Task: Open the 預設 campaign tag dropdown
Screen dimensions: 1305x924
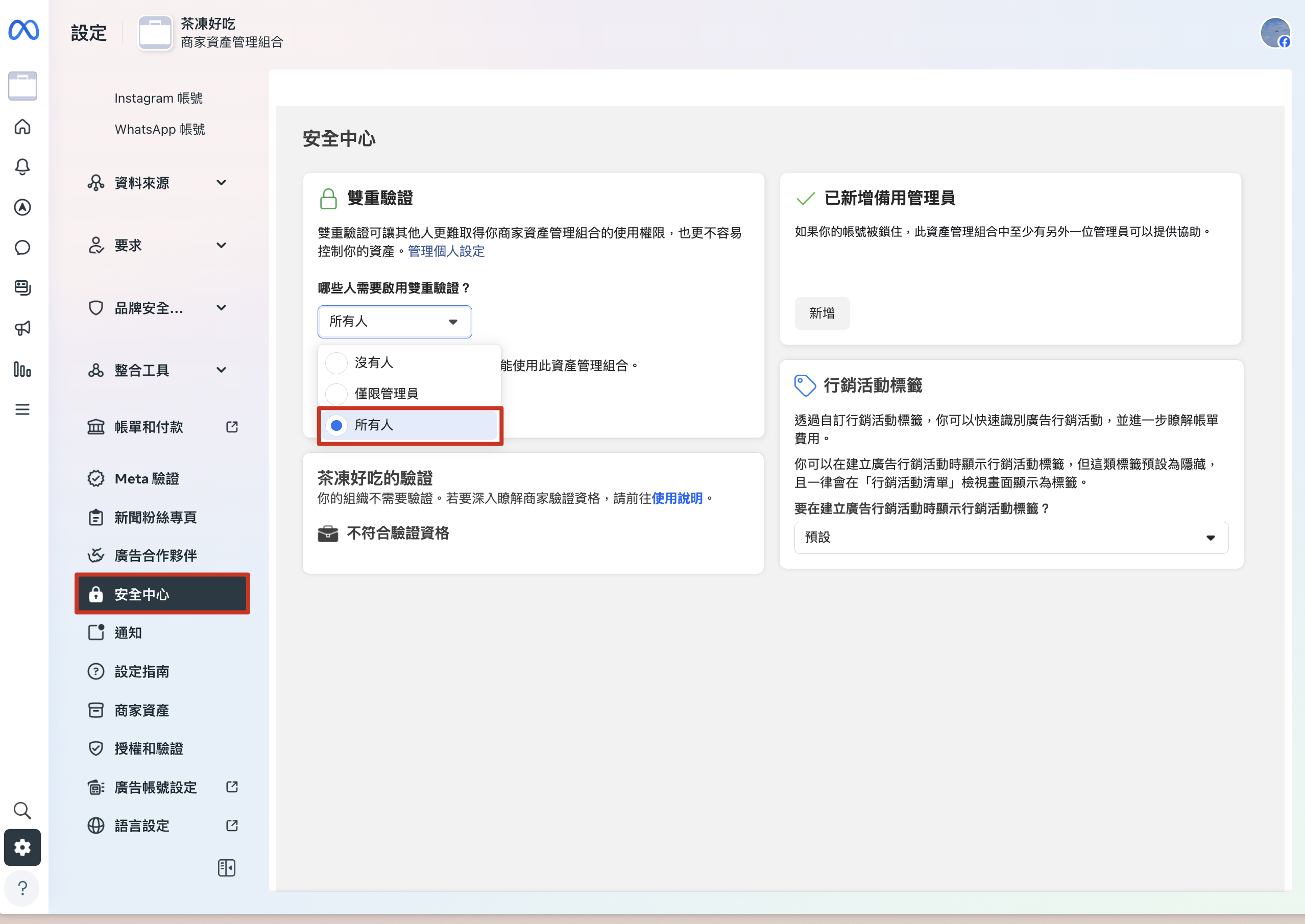Action: [x=1011, y=538]
